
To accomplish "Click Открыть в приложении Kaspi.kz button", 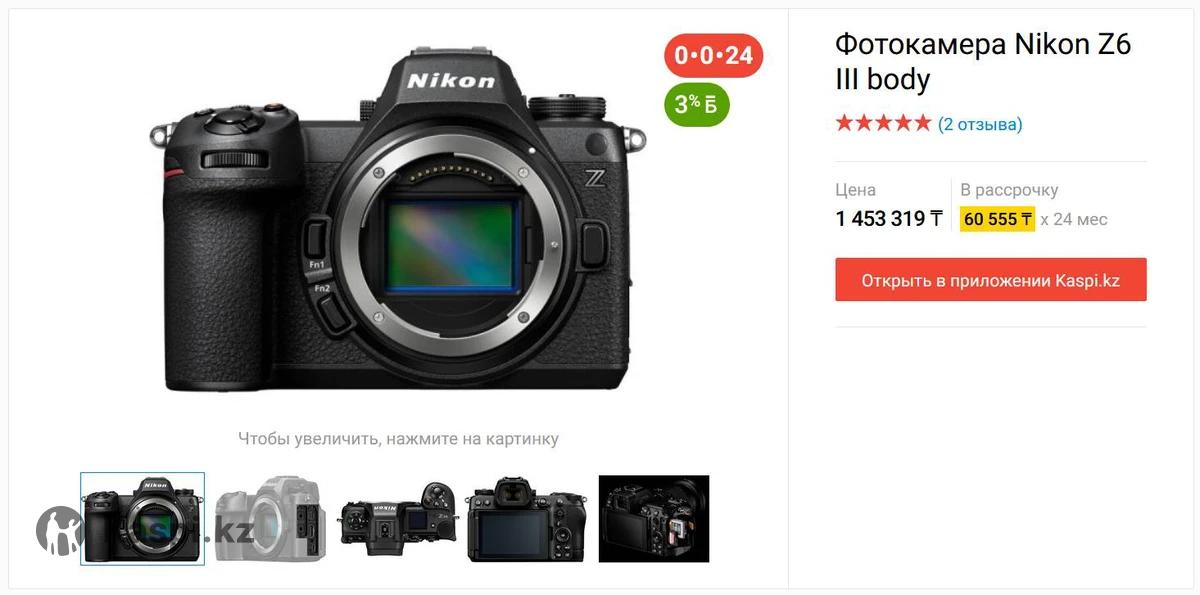I will pyautogui.click(x=991, y=280).
